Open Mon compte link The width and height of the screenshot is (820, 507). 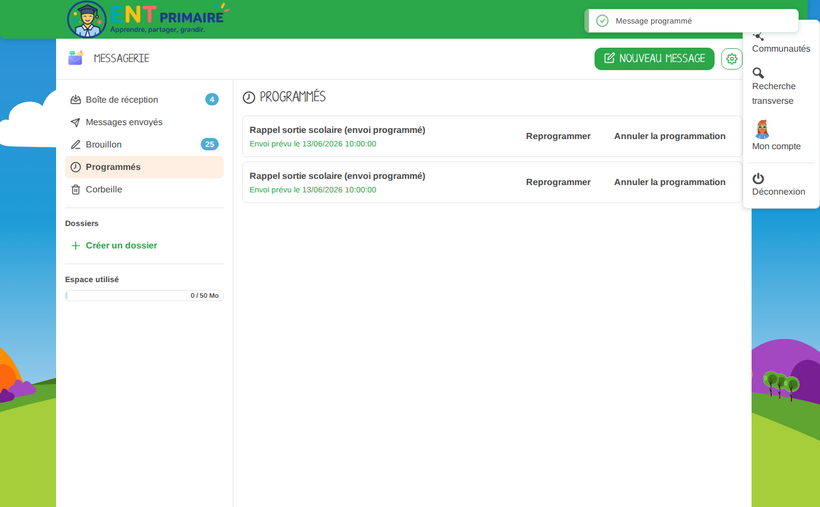776,147
